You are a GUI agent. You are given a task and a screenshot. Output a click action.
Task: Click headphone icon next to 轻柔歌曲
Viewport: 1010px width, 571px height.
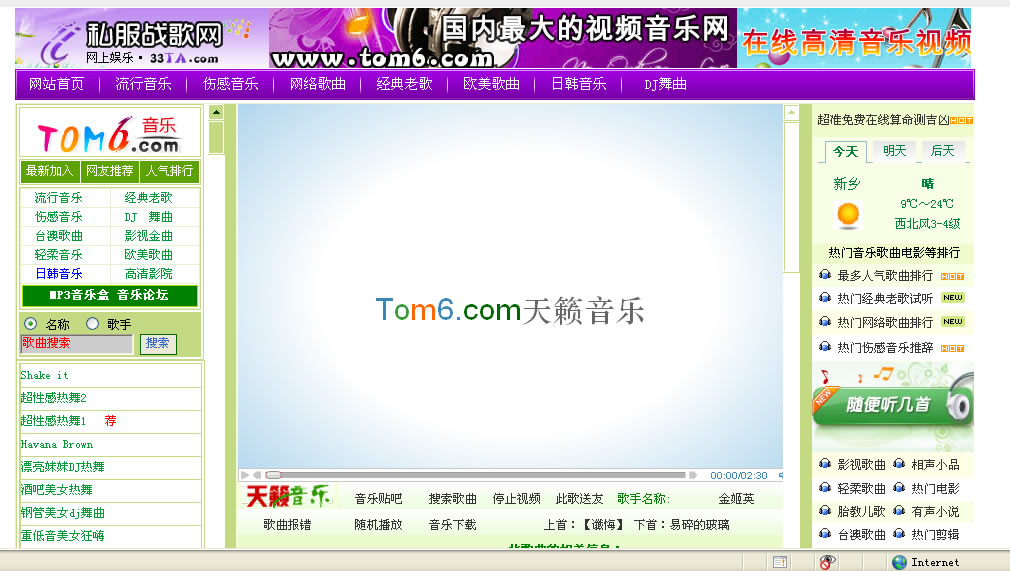(x=824, y=488)
